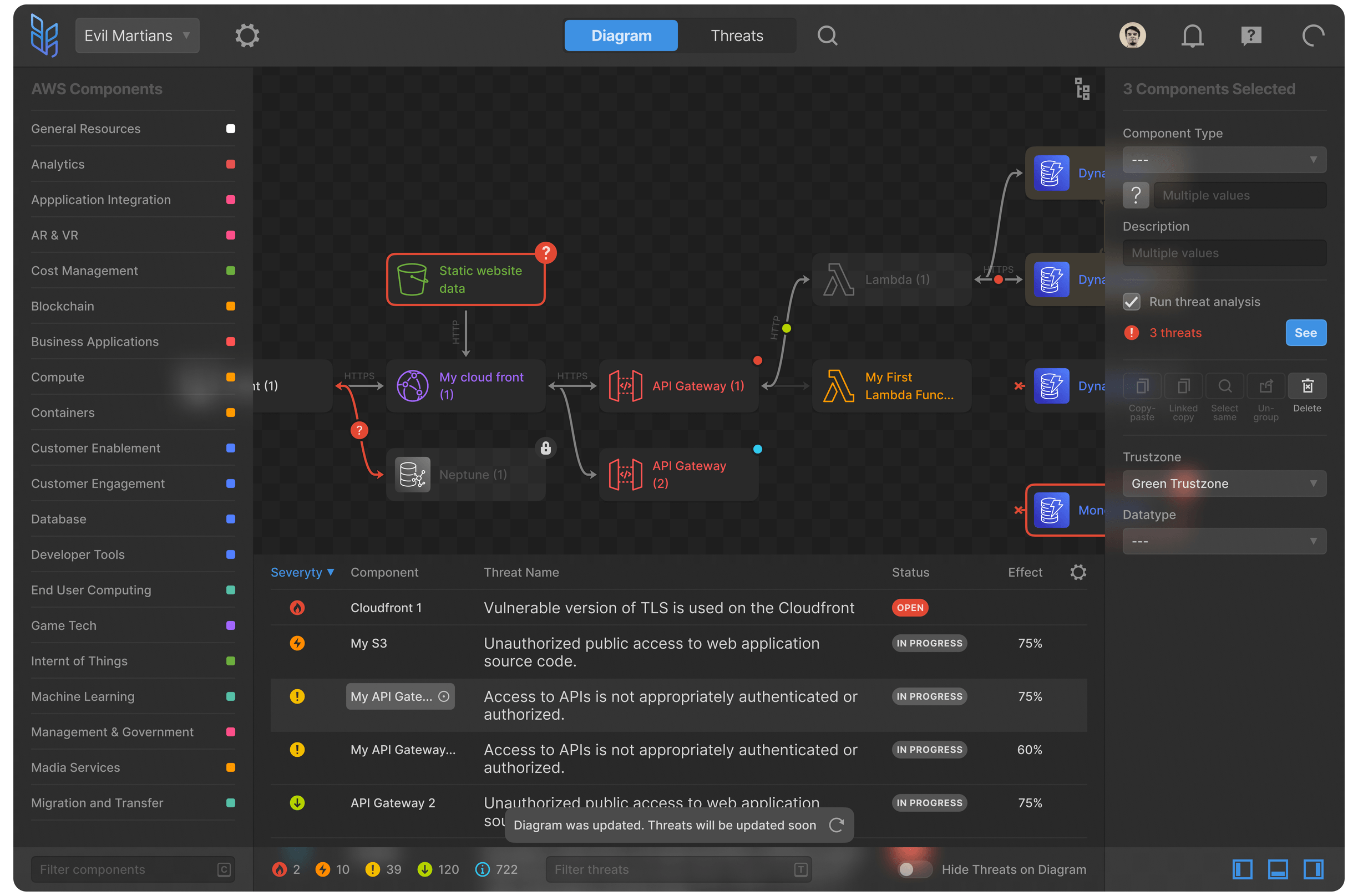Toggle info severity filter count 722
This screenshot has height=896, width=1358.
click(496, 869)
